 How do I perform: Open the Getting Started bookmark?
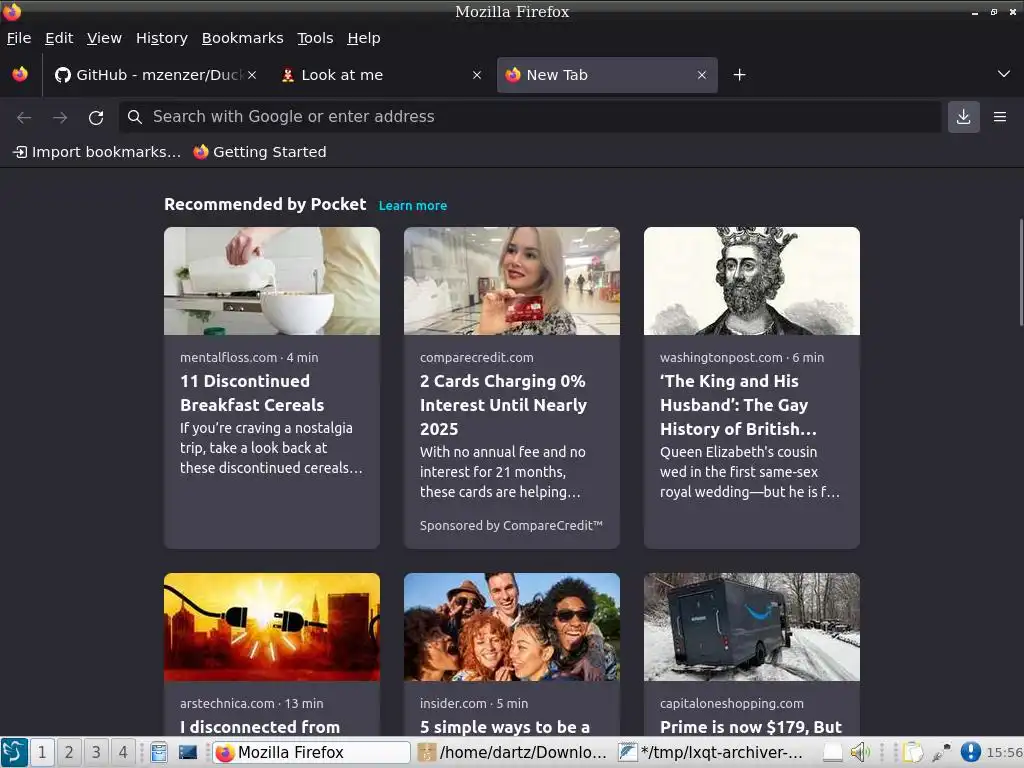click(x=260, y=152)
